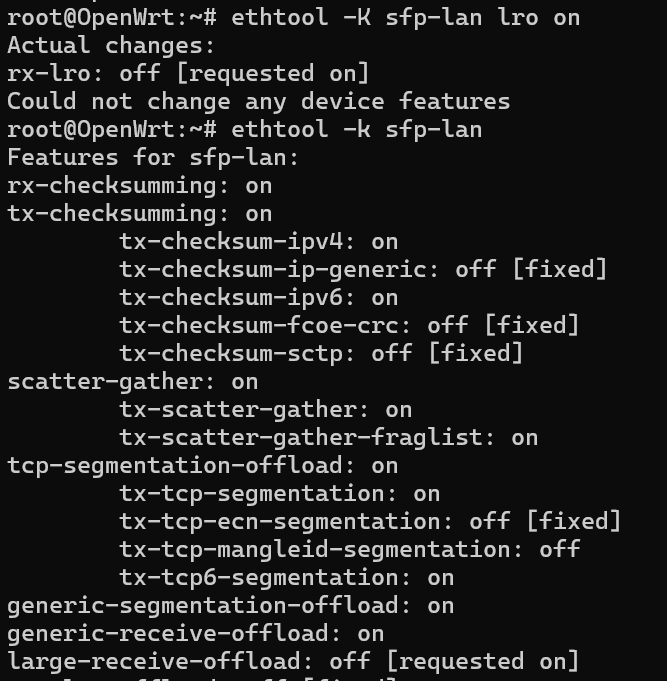The image size is (667, 681).
Task: Click the 'tcp-segmentation-offload: on' line
Action: (x=202, y=465)
